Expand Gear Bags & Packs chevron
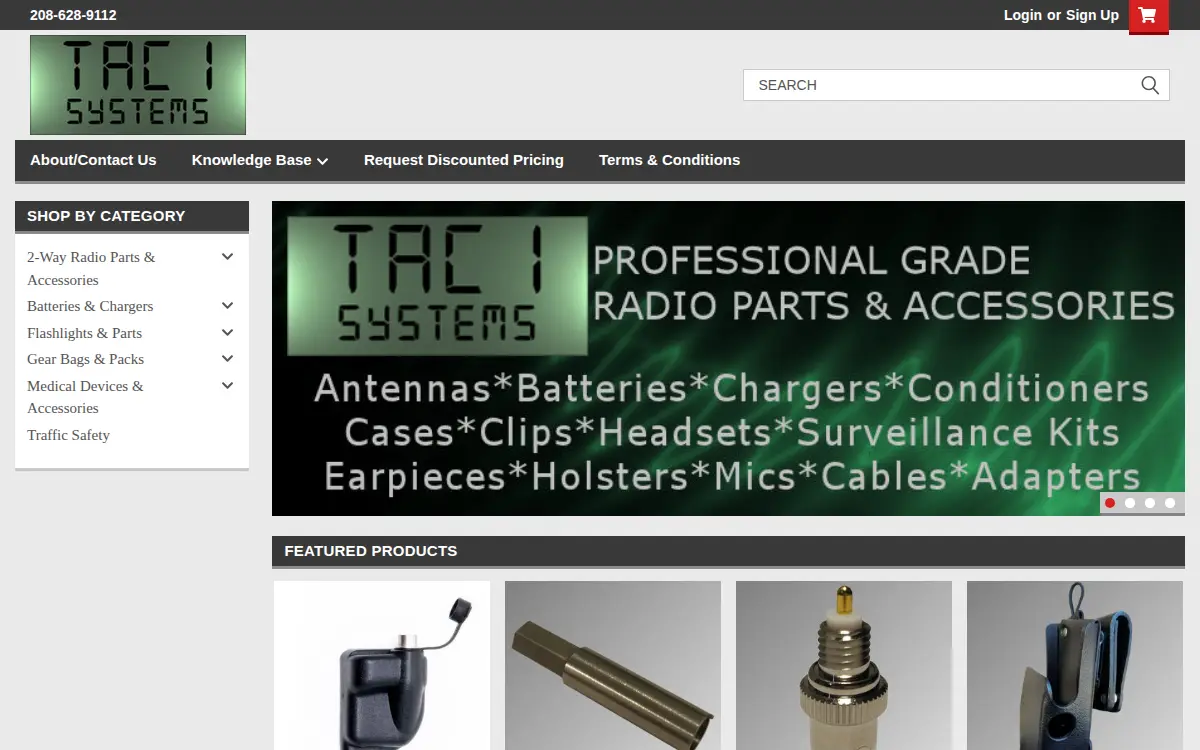 coord(227,359)
